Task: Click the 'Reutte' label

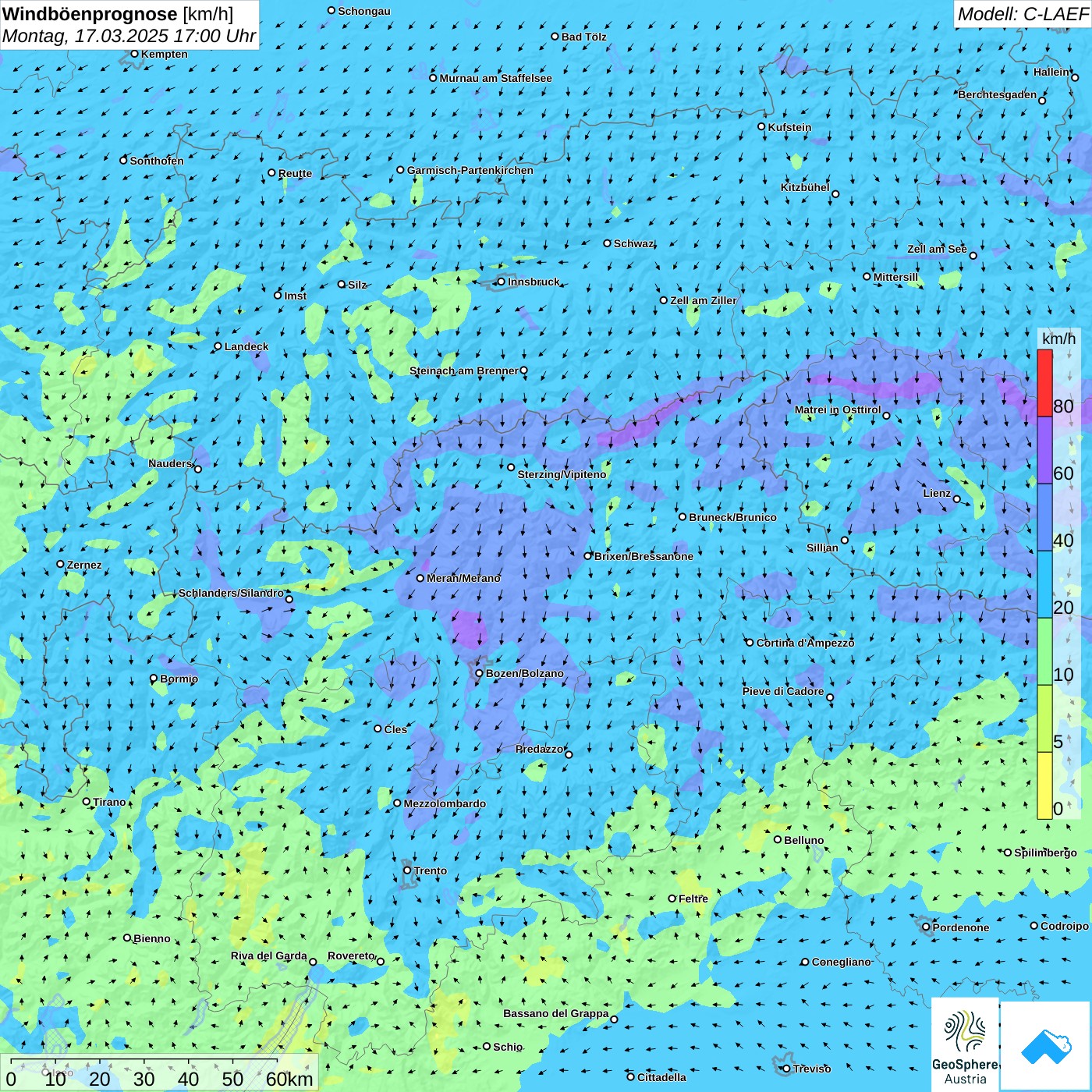Action: (x=295, y=173)
